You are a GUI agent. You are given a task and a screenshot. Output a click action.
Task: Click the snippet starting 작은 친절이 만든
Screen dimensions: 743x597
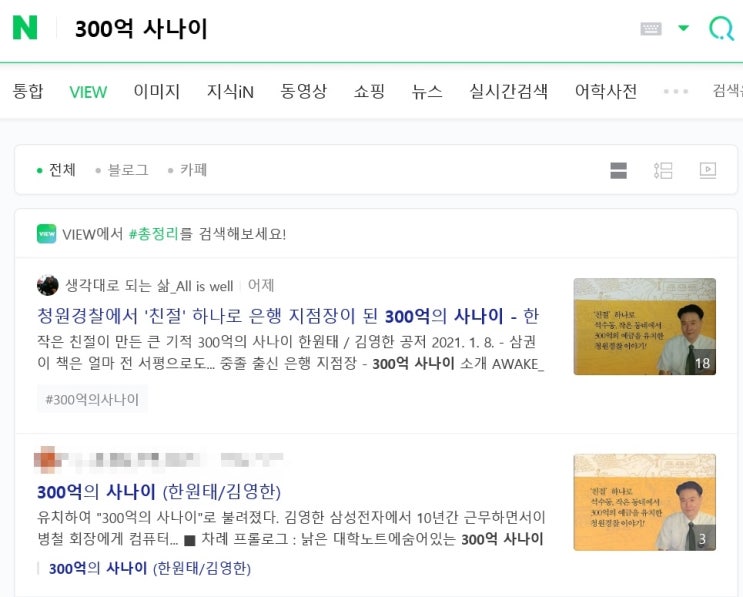pos(290,353)
